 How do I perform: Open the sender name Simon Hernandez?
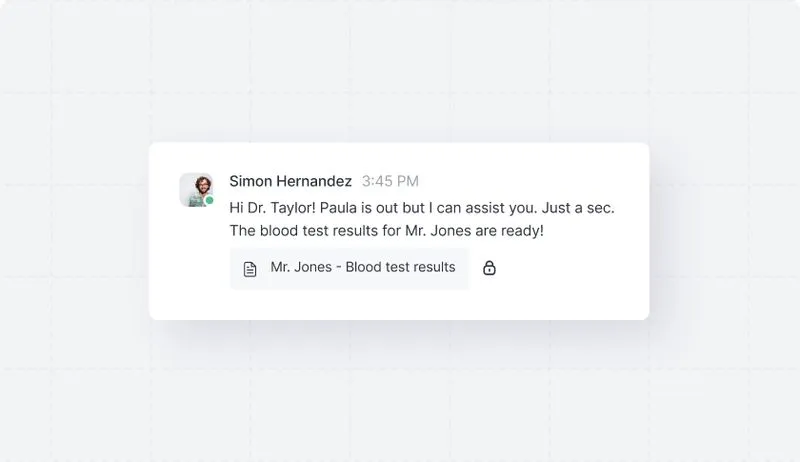tap(290, 181)
